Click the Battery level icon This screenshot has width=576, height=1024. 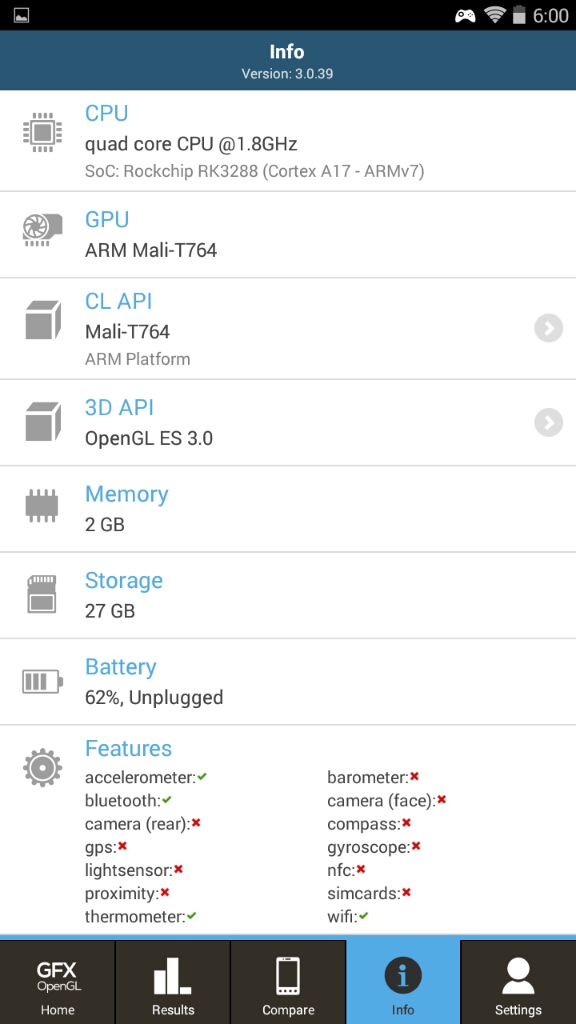click(42, 681)
